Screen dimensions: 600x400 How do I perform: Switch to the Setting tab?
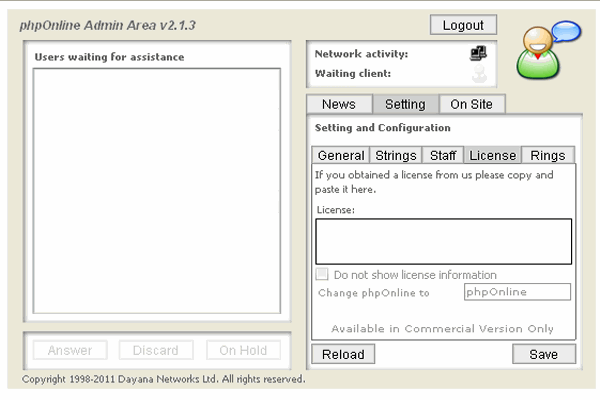pyautogui.click(x=405, y=104)
